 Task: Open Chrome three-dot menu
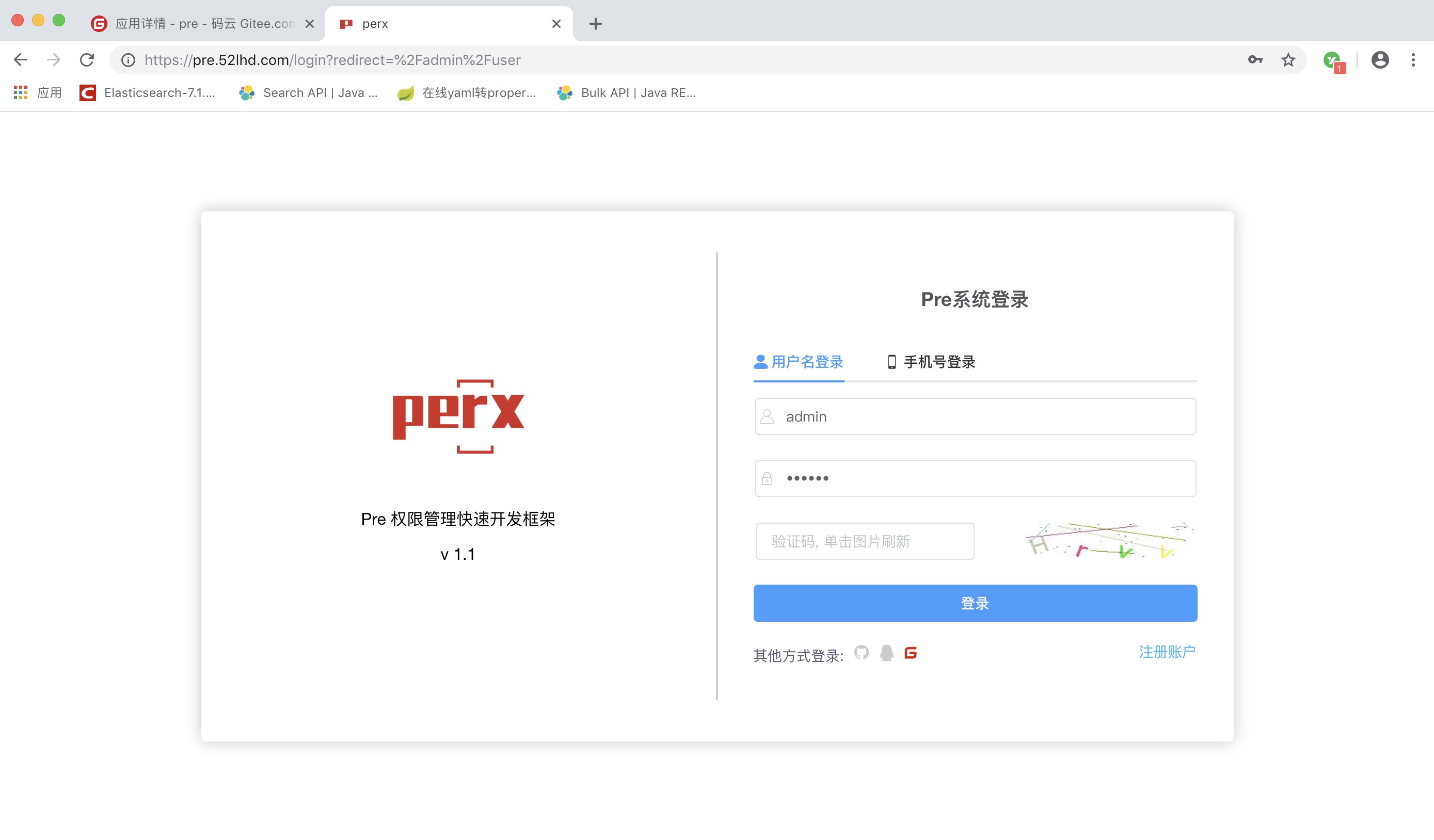(x=1413, y=60)
